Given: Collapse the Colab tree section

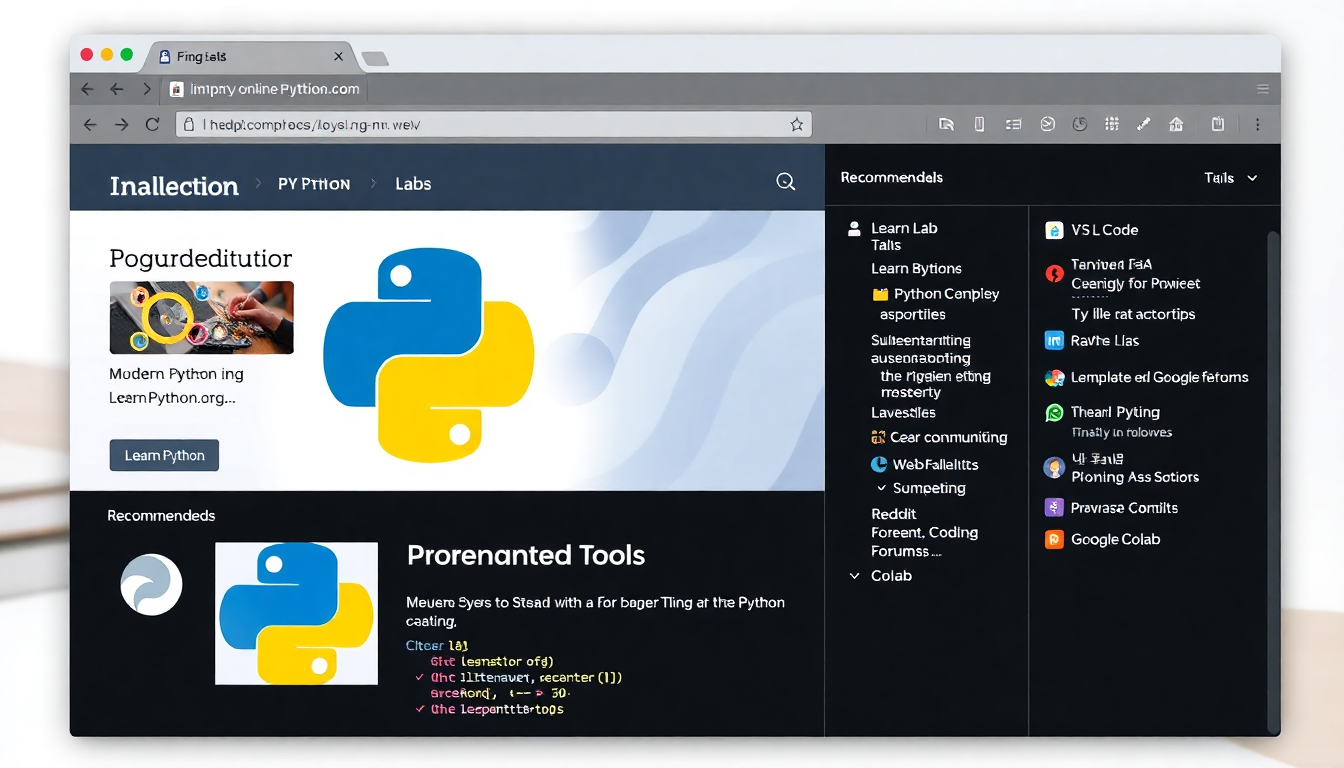Looking at the screenshot, I should (x=854, y=576).
